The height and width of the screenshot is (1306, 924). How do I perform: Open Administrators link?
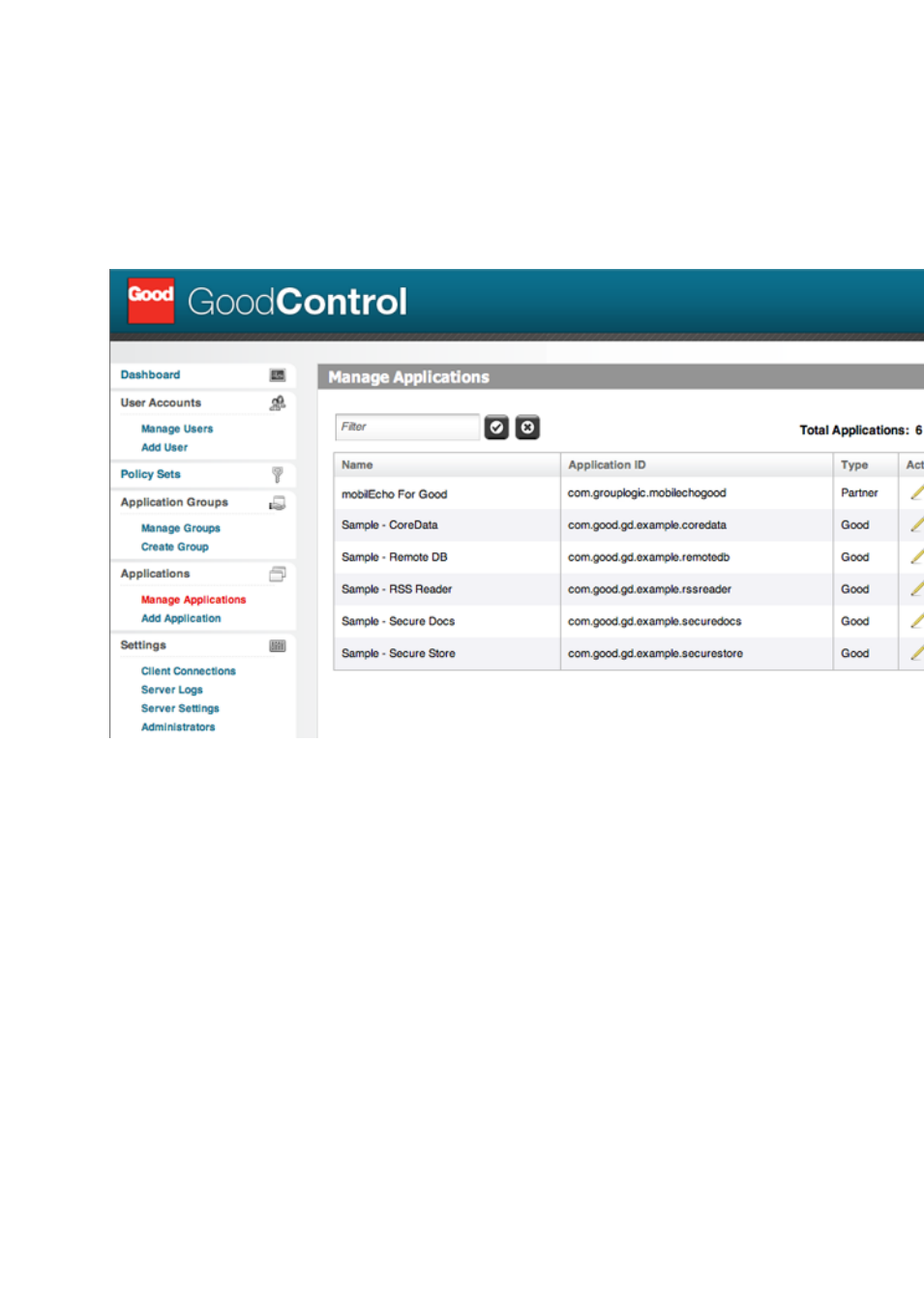point(178,727)
